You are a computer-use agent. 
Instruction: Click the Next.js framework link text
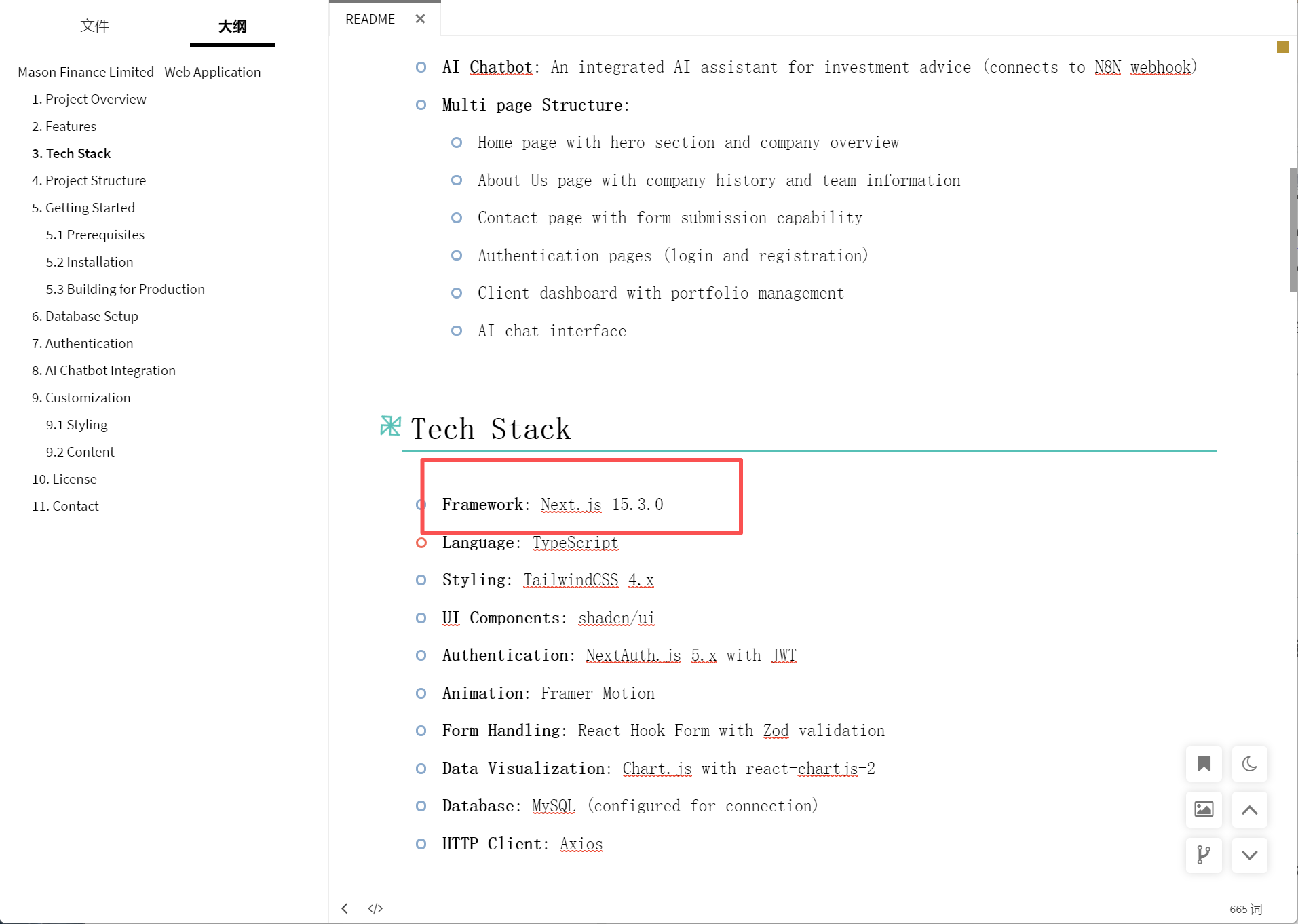[x=571, y=505]
